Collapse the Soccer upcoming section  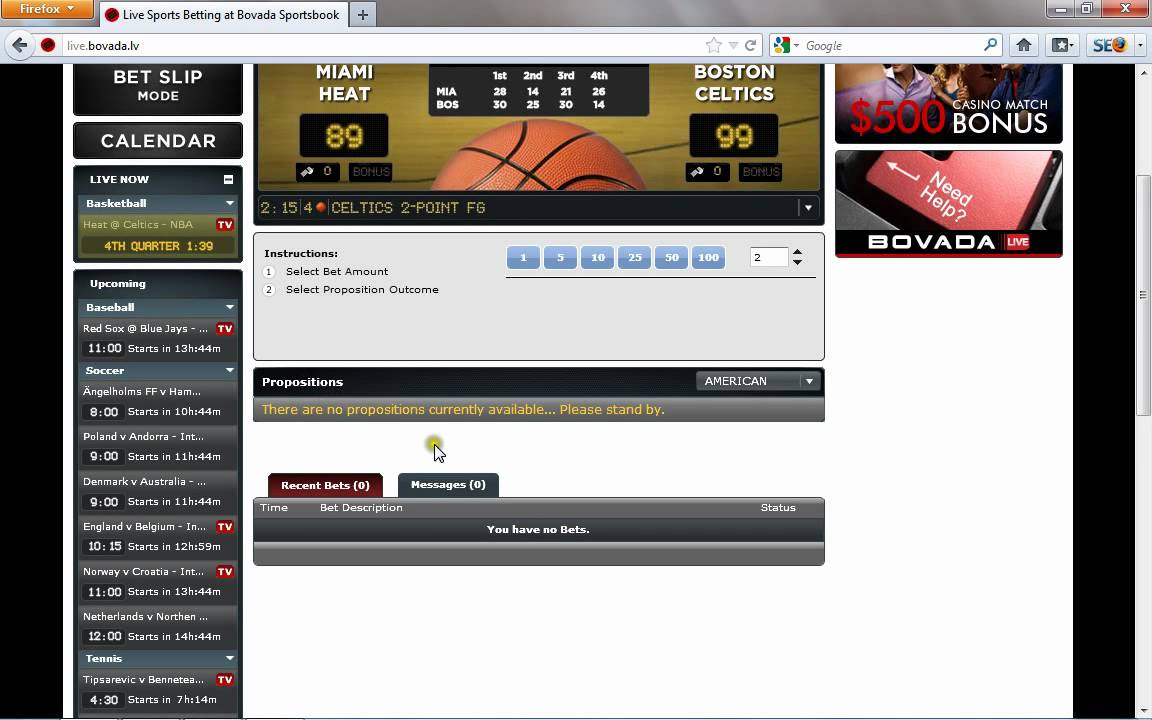230,370
